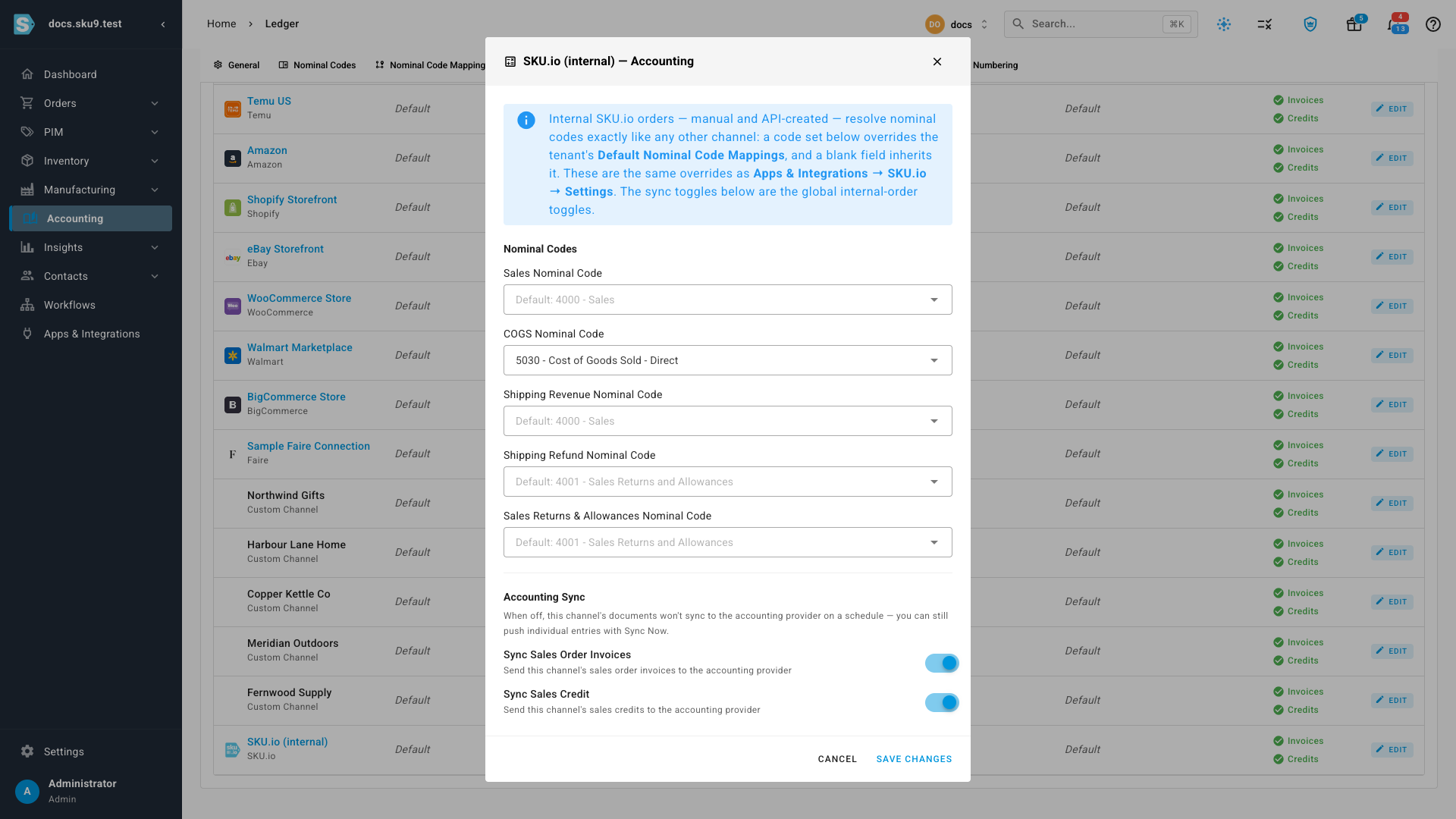Click the Settings gear icon
Image resolution: width=1456 pixels, height=819 pixels.
27,752
